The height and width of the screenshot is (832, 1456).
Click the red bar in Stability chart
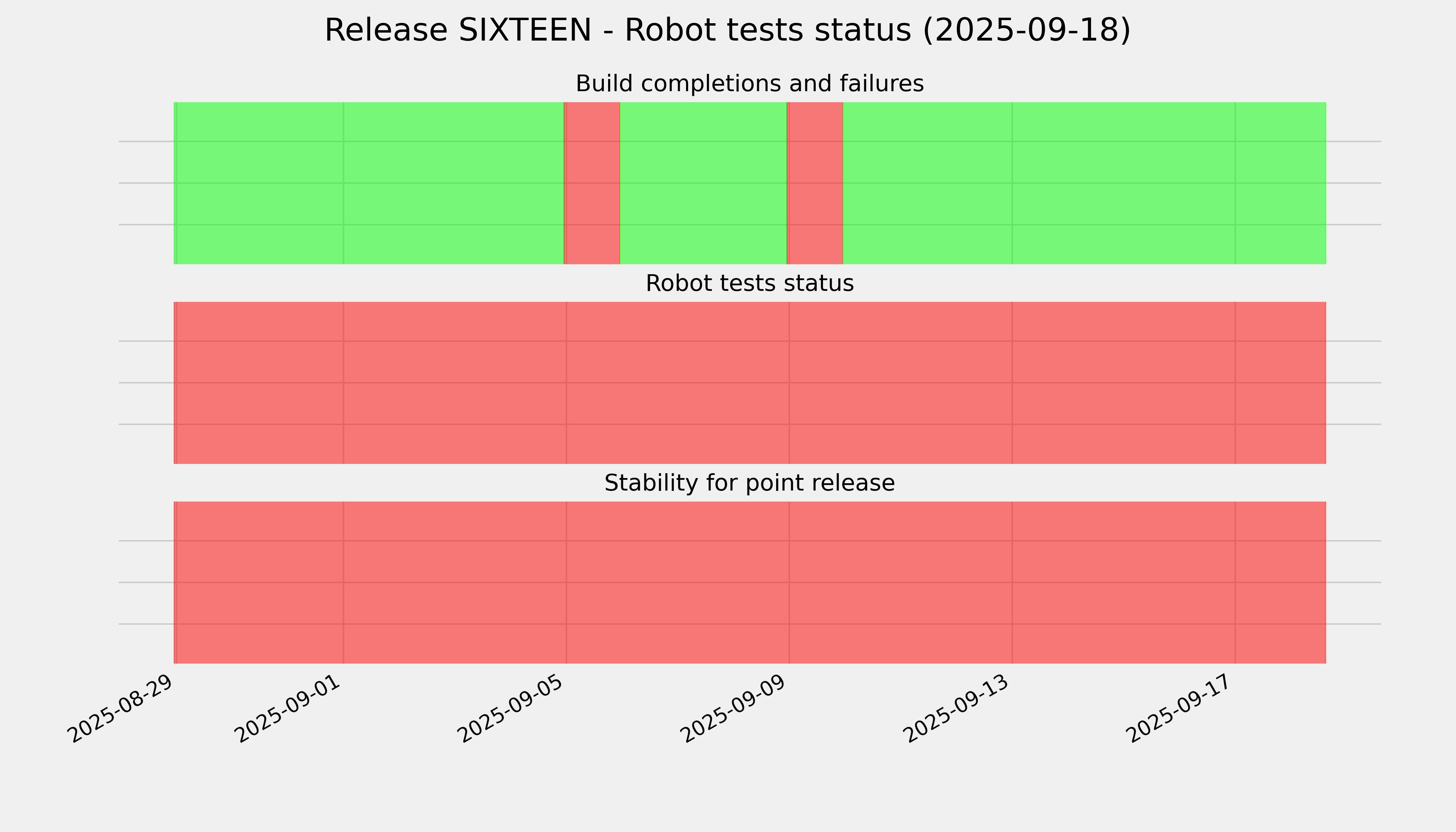pyautogui.click(x=749, y=582)
